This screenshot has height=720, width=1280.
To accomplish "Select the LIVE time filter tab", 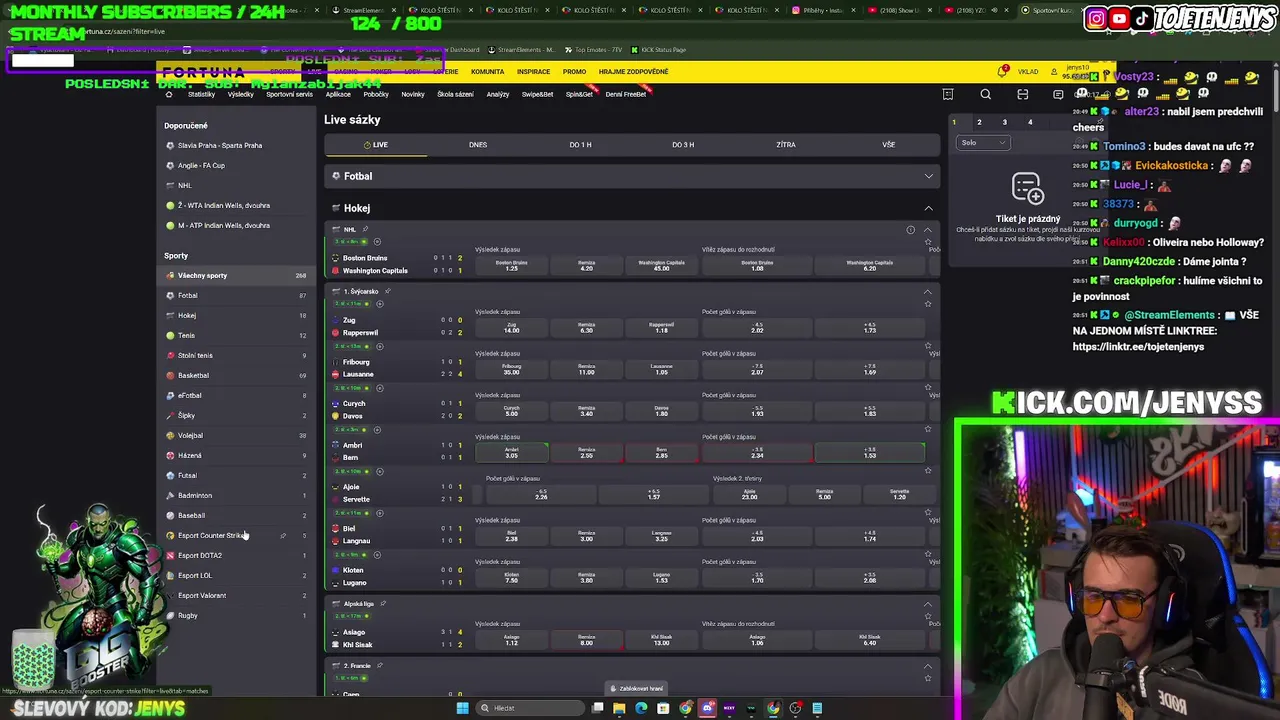I will (376, 145).
